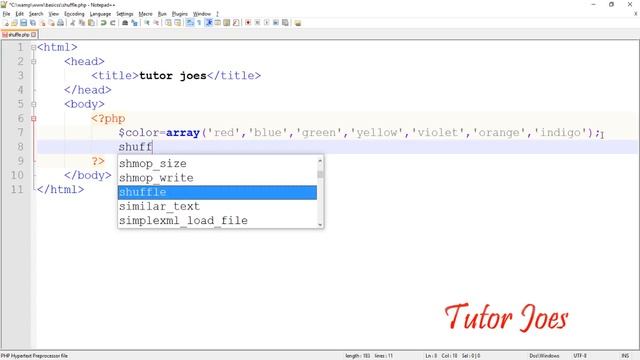The width and height of the screenshot is (640, 360).
Task: Click line number 7 in the margin
Action: pos(20,133)
